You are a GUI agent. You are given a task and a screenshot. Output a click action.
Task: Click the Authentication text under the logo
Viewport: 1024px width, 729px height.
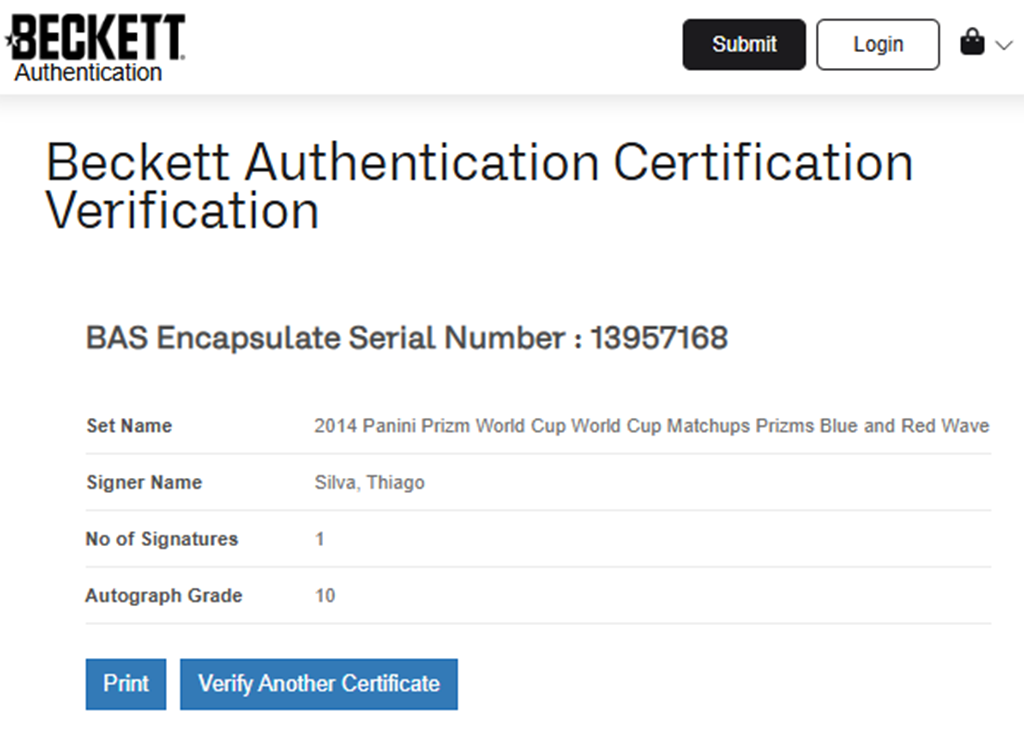click(88, 73)
